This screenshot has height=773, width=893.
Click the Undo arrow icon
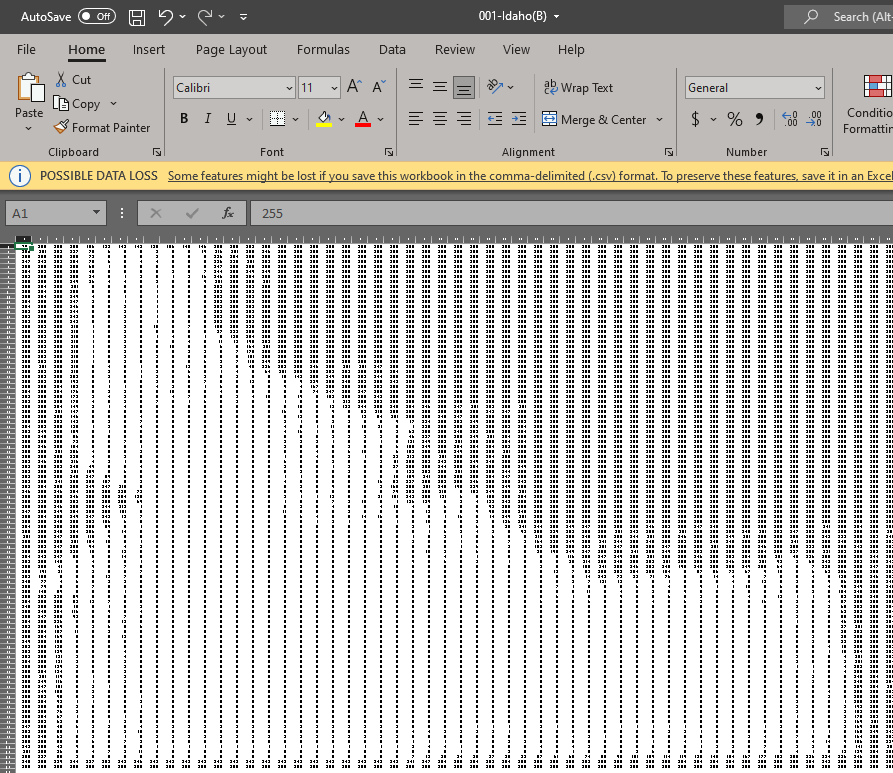pyautogui.click(x=165, y=17)
